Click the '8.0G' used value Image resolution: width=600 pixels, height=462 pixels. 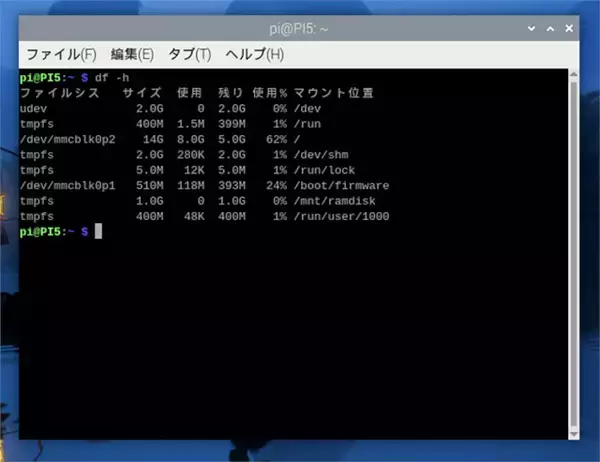click(191, 139)
